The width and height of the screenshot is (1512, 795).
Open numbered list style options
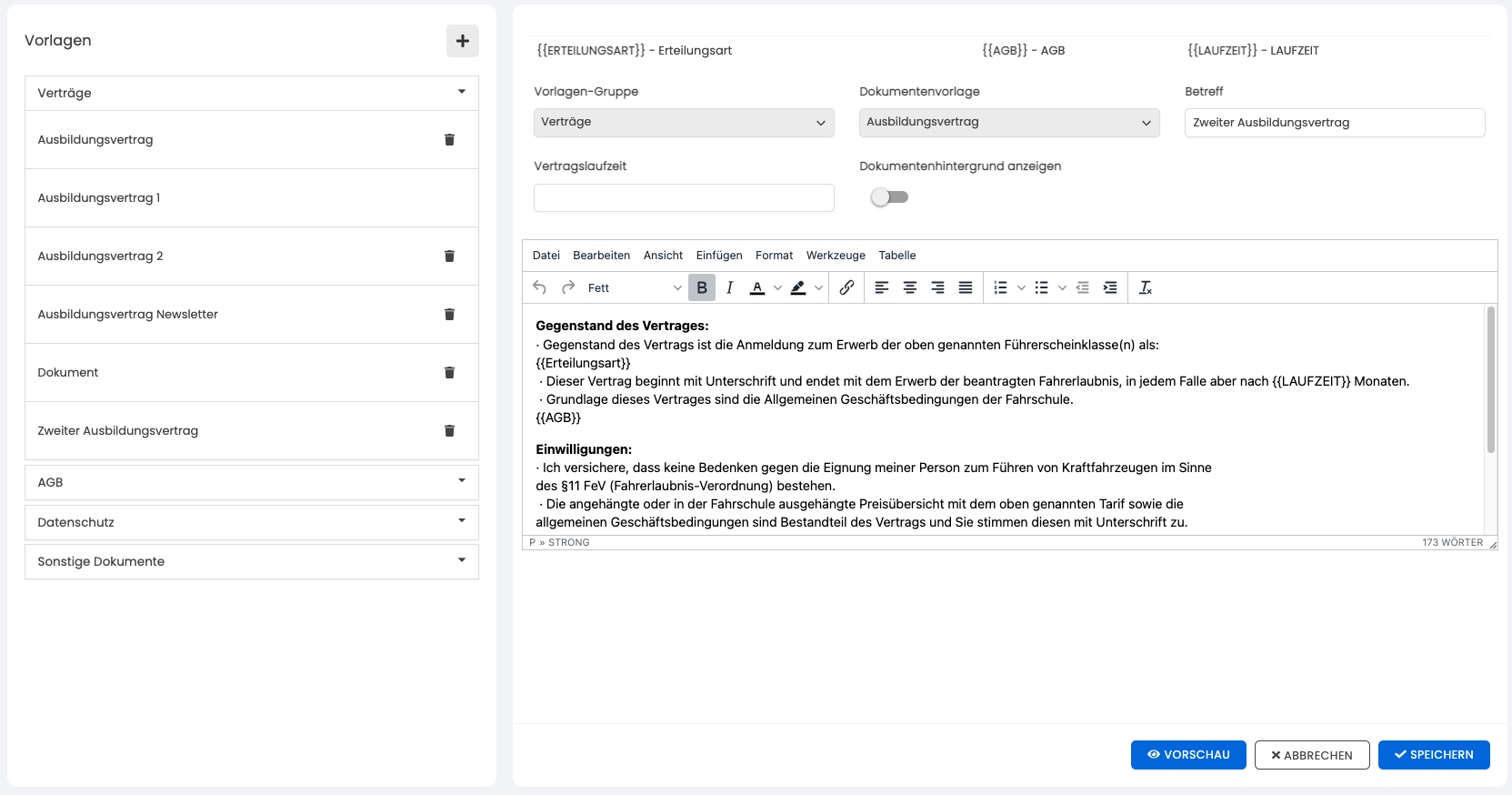point(1021,287)
